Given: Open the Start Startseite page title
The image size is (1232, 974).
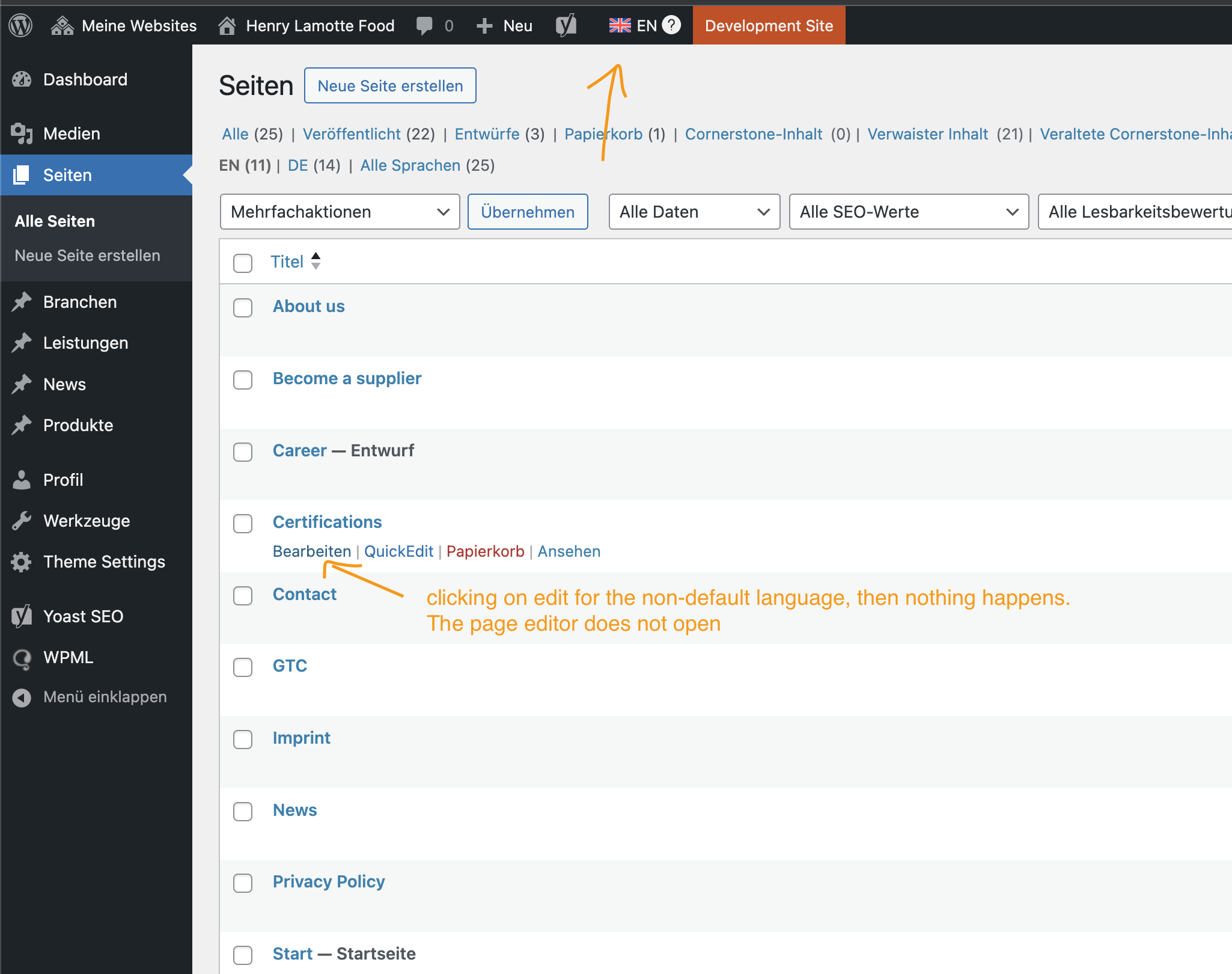Looking at the screenshot, I should coord(293,954).
